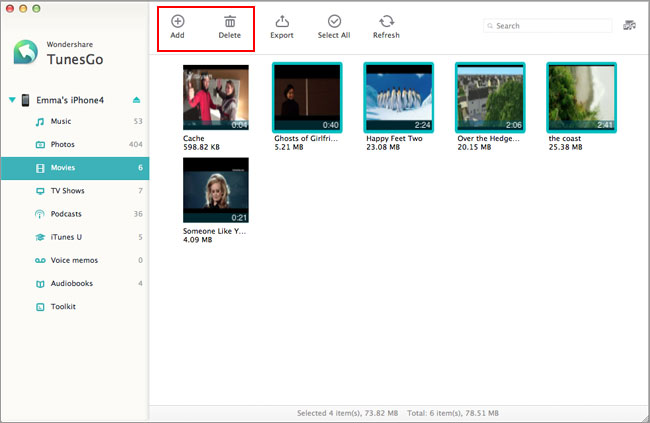Select Emma's iPhone4 device name
The height and width of the screenshot is (423, 650).
pos(70,100)
